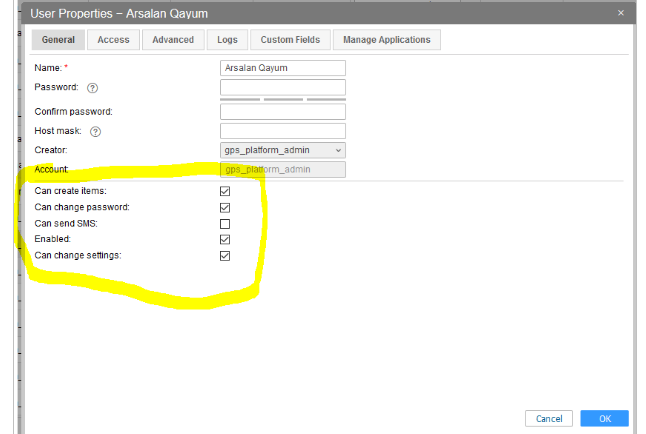Switch to the General tab
The width and height of the screenshot is (646, 434).
point(59,40)
